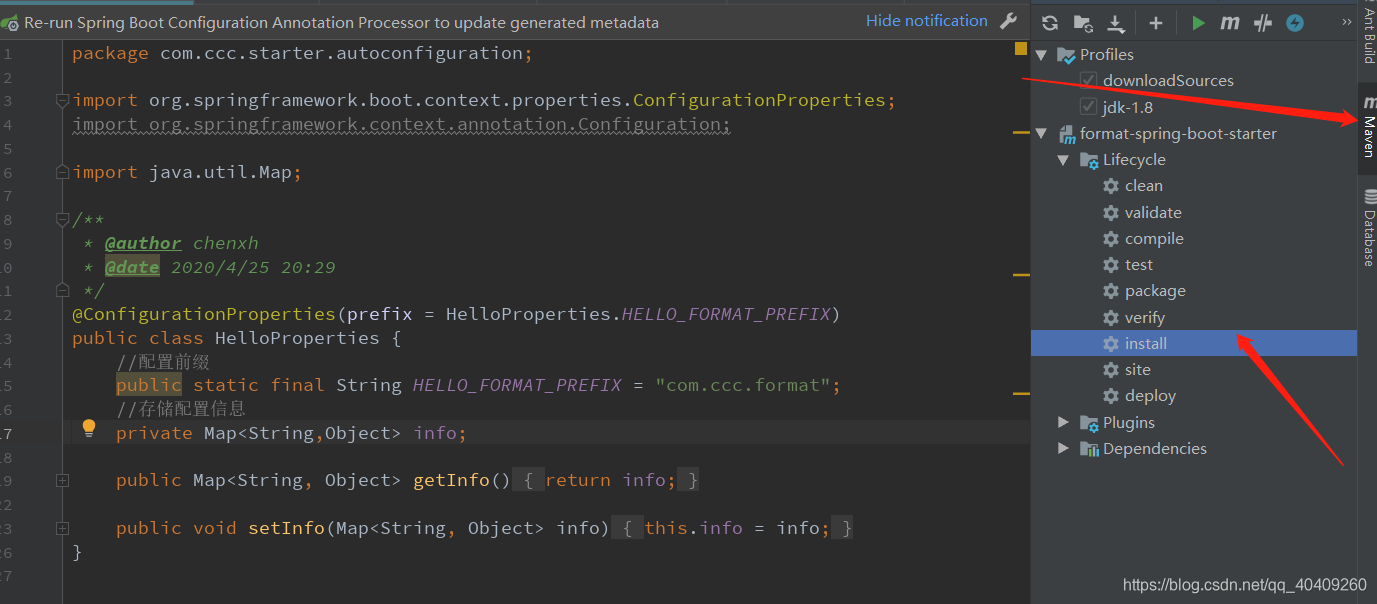The image size is (1377, 604).
Task: Click the unused Configuration import line
Action: [402, 124]
